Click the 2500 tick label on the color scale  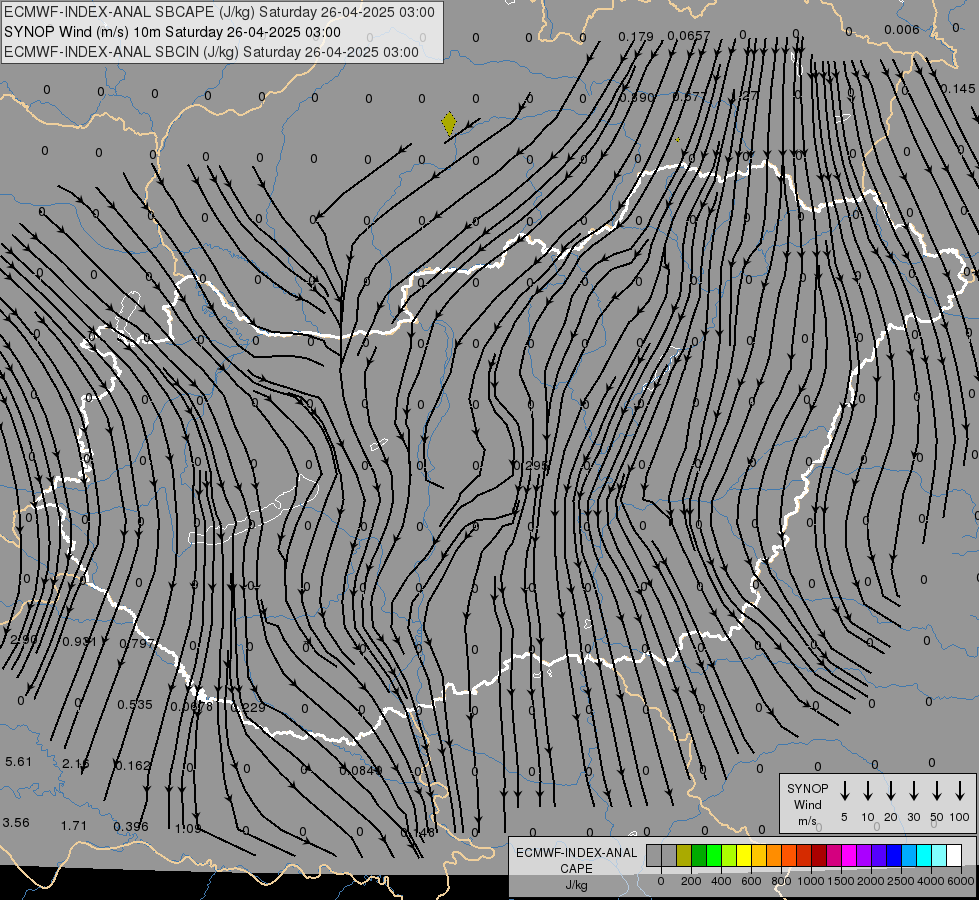click(900, 881)
